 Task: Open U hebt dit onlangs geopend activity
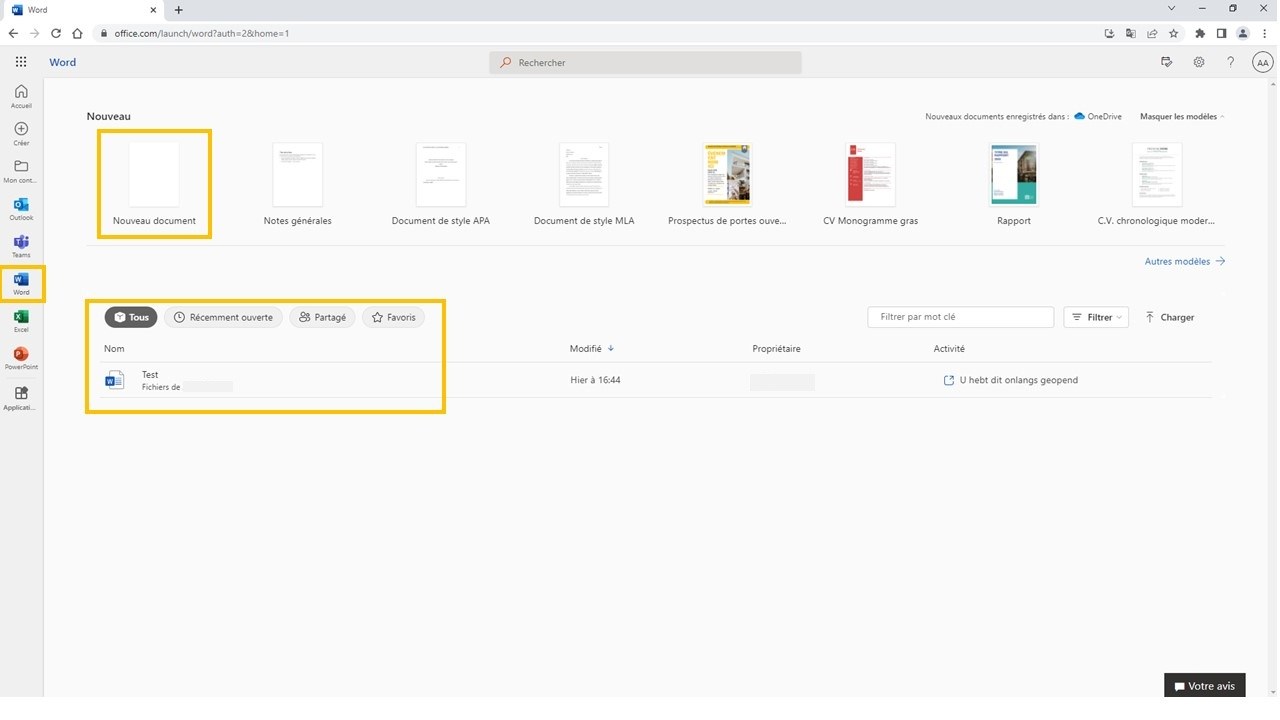(1011, 380)
